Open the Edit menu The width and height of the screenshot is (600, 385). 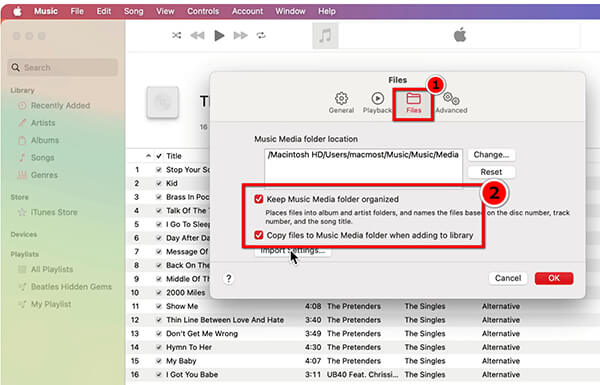point(104,11)
